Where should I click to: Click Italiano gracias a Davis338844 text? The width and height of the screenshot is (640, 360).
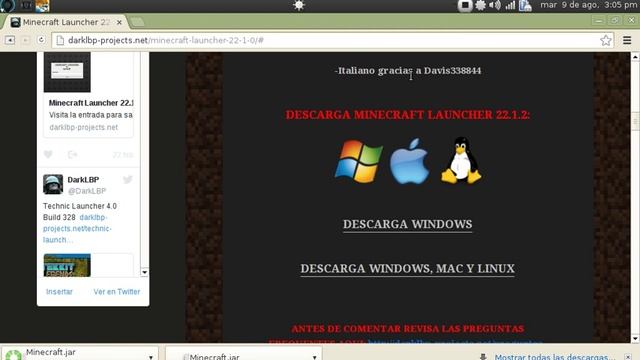click(x=408, y=71)
